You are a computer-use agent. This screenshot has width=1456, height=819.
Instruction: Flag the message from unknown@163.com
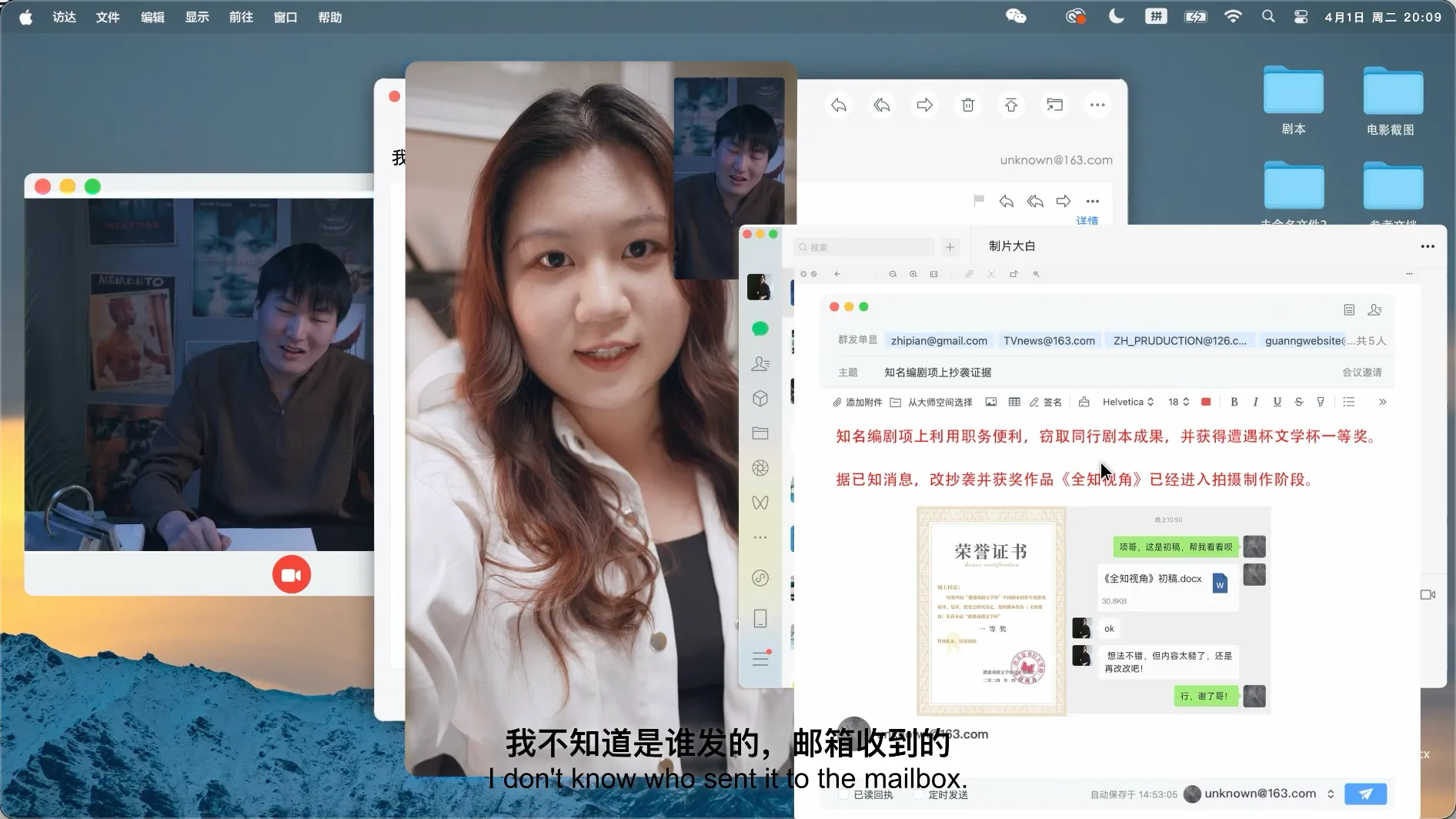(x=979, y=201)
